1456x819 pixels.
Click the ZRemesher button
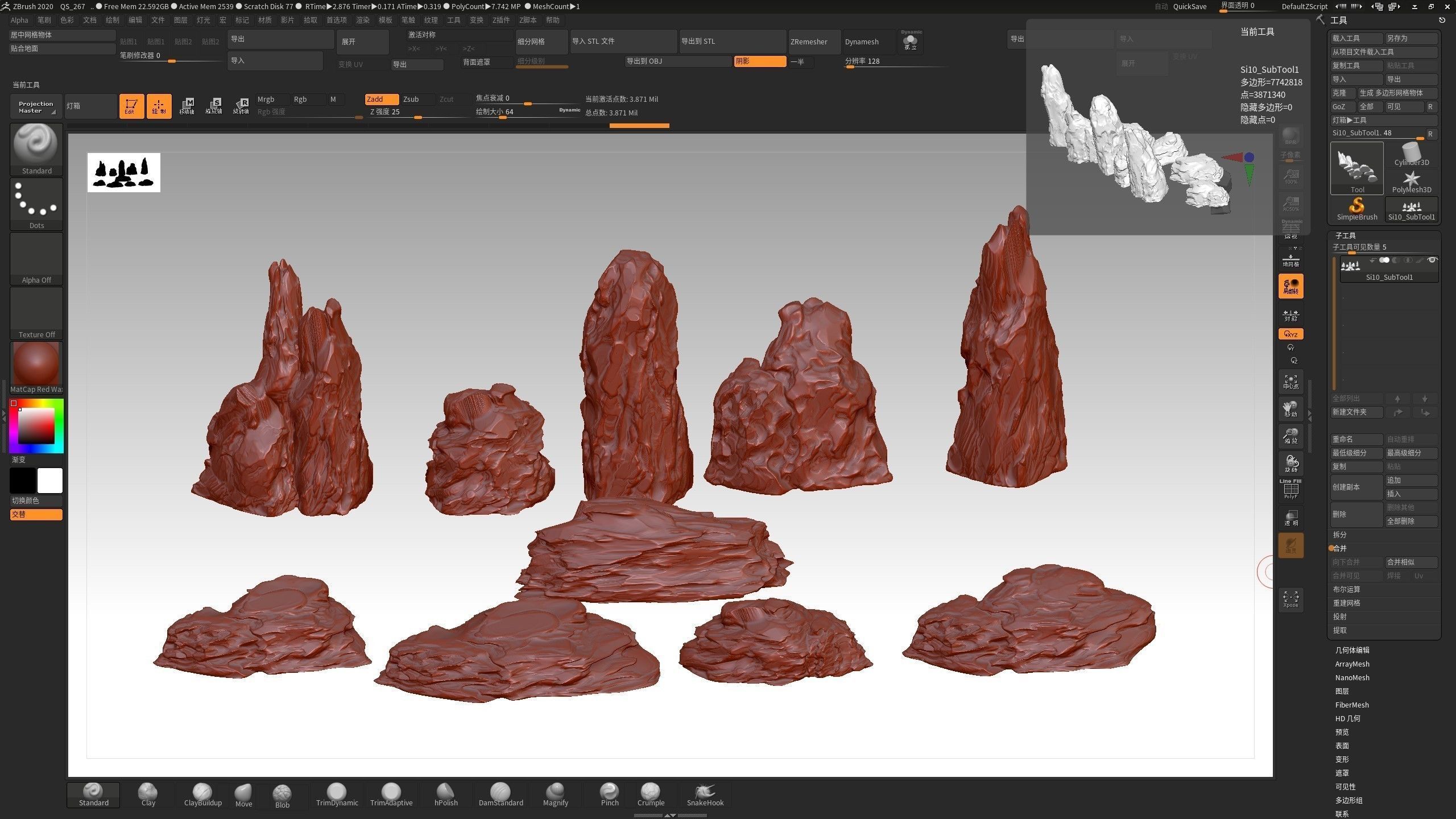[x=814, y=42]
